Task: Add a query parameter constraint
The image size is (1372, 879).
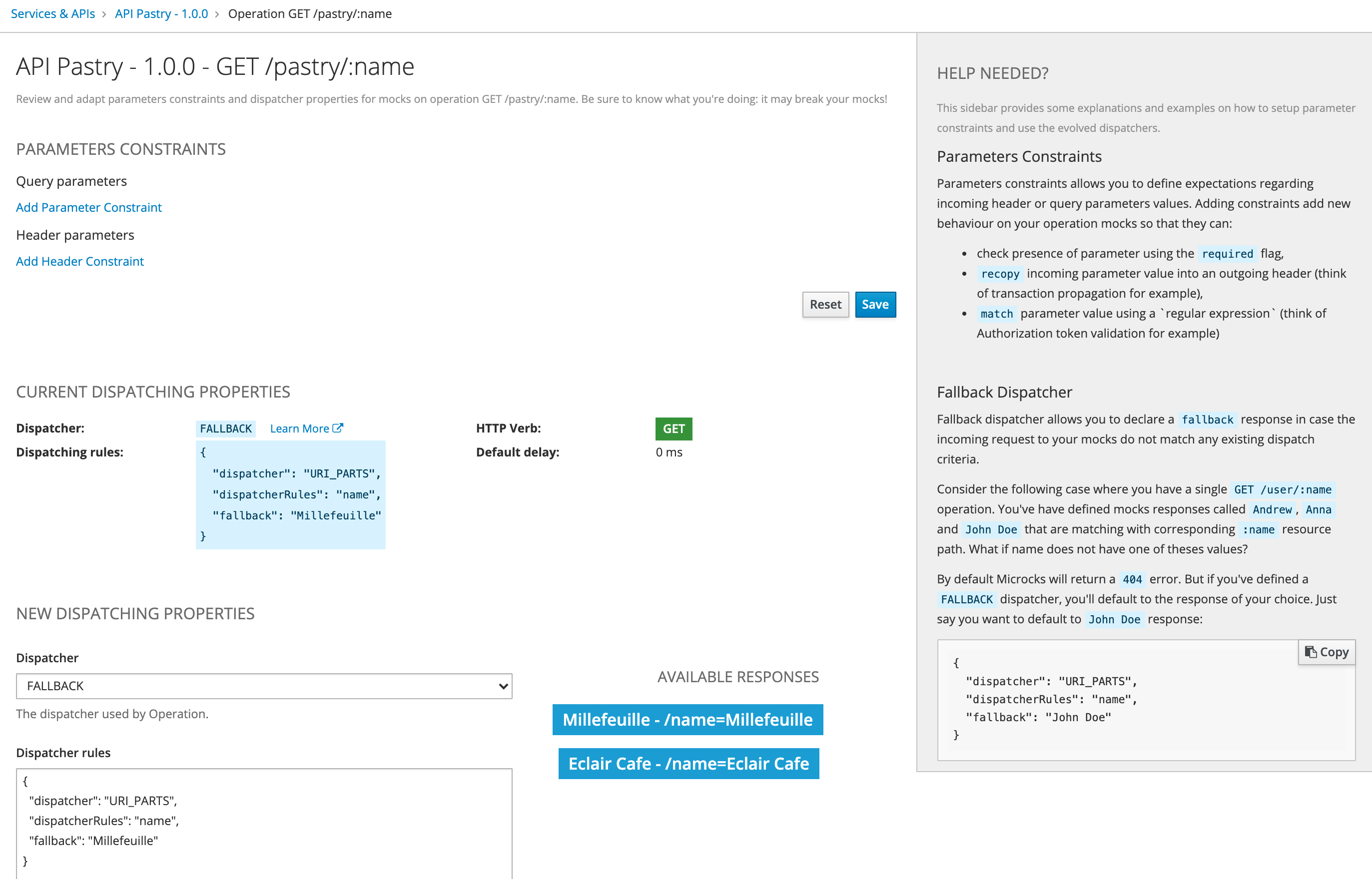Action: [88, 207]
